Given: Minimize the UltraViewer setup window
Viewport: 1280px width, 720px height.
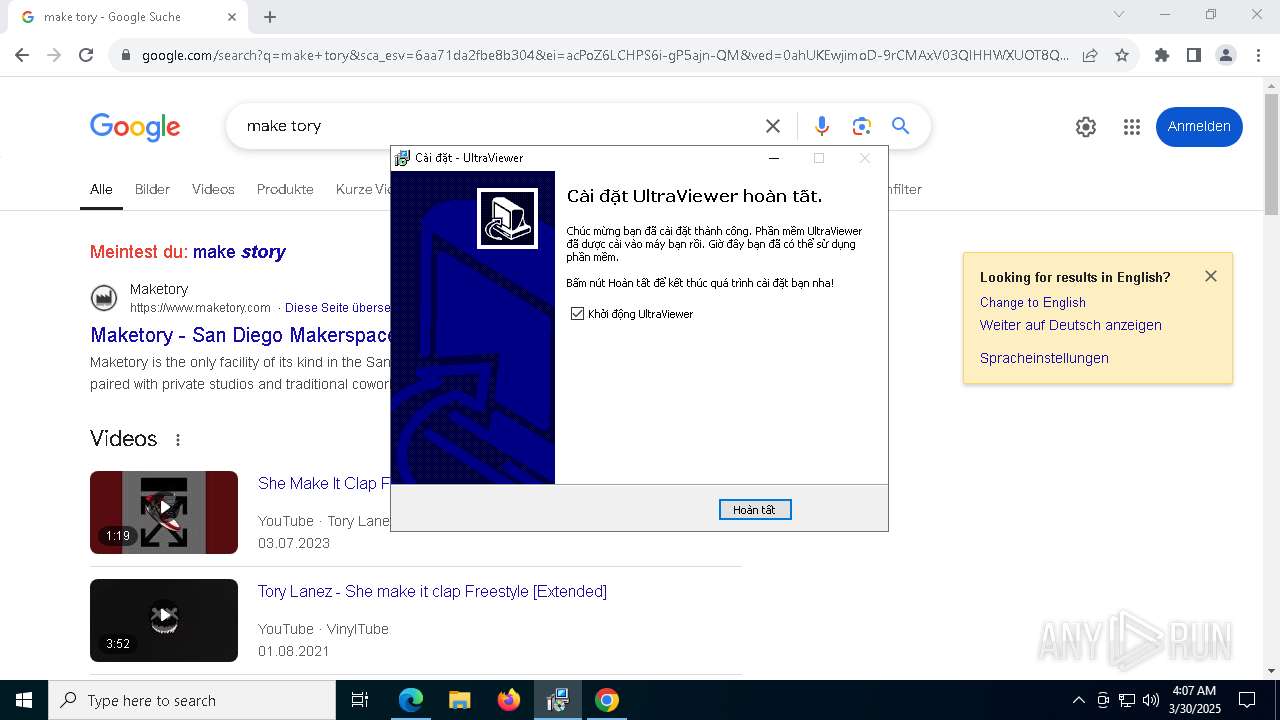Looking at the screenshot, I should 773,158.
